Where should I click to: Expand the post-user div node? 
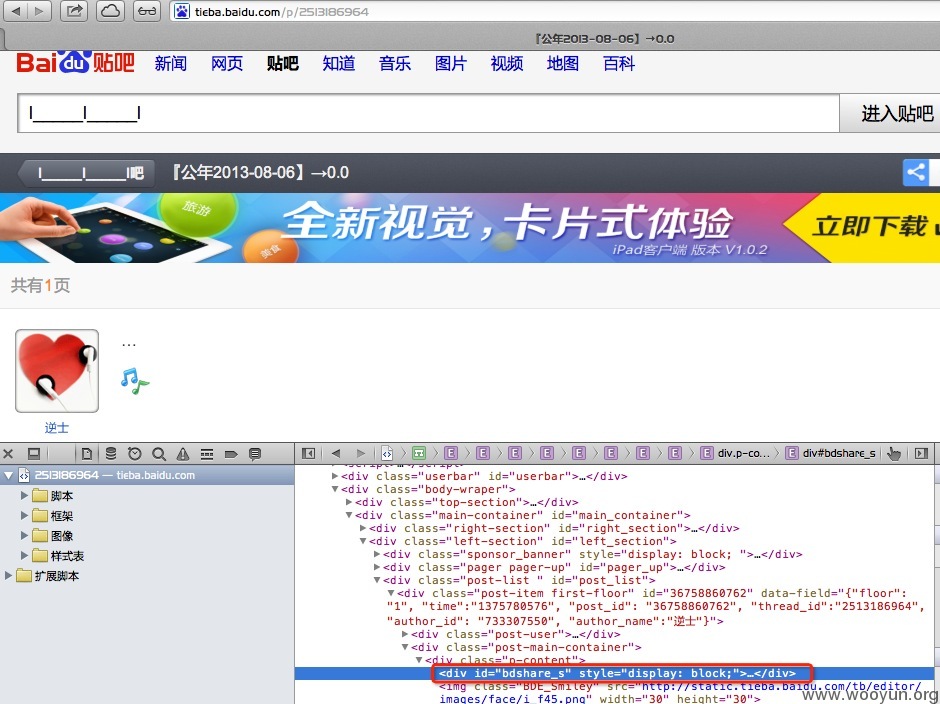pyautogui.click(x=405, y=634)
